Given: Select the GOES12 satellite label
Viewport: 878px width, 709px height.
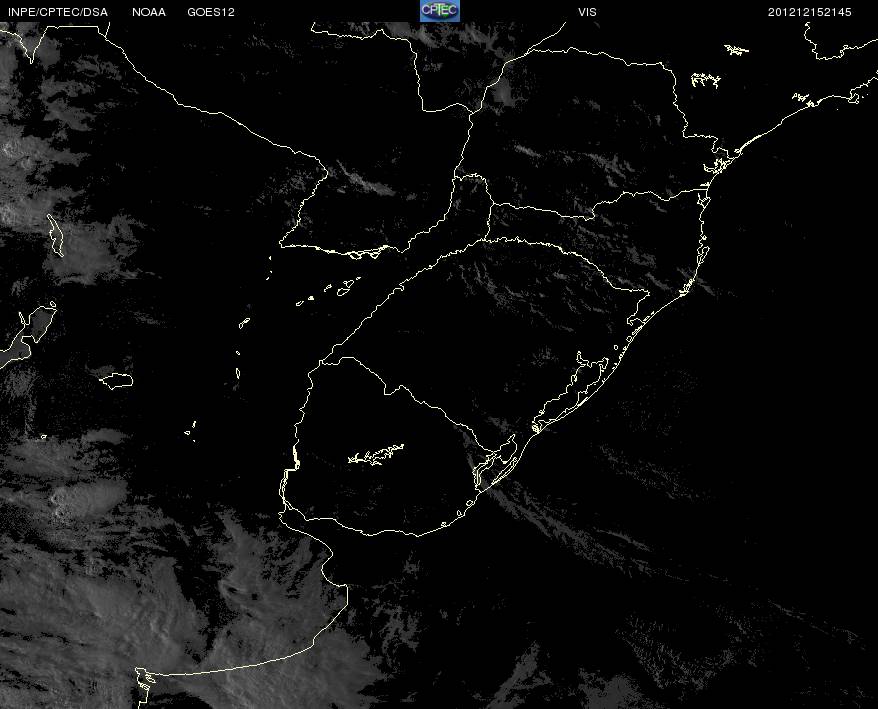Looking at the screenshot, I should tap(211, 12).
